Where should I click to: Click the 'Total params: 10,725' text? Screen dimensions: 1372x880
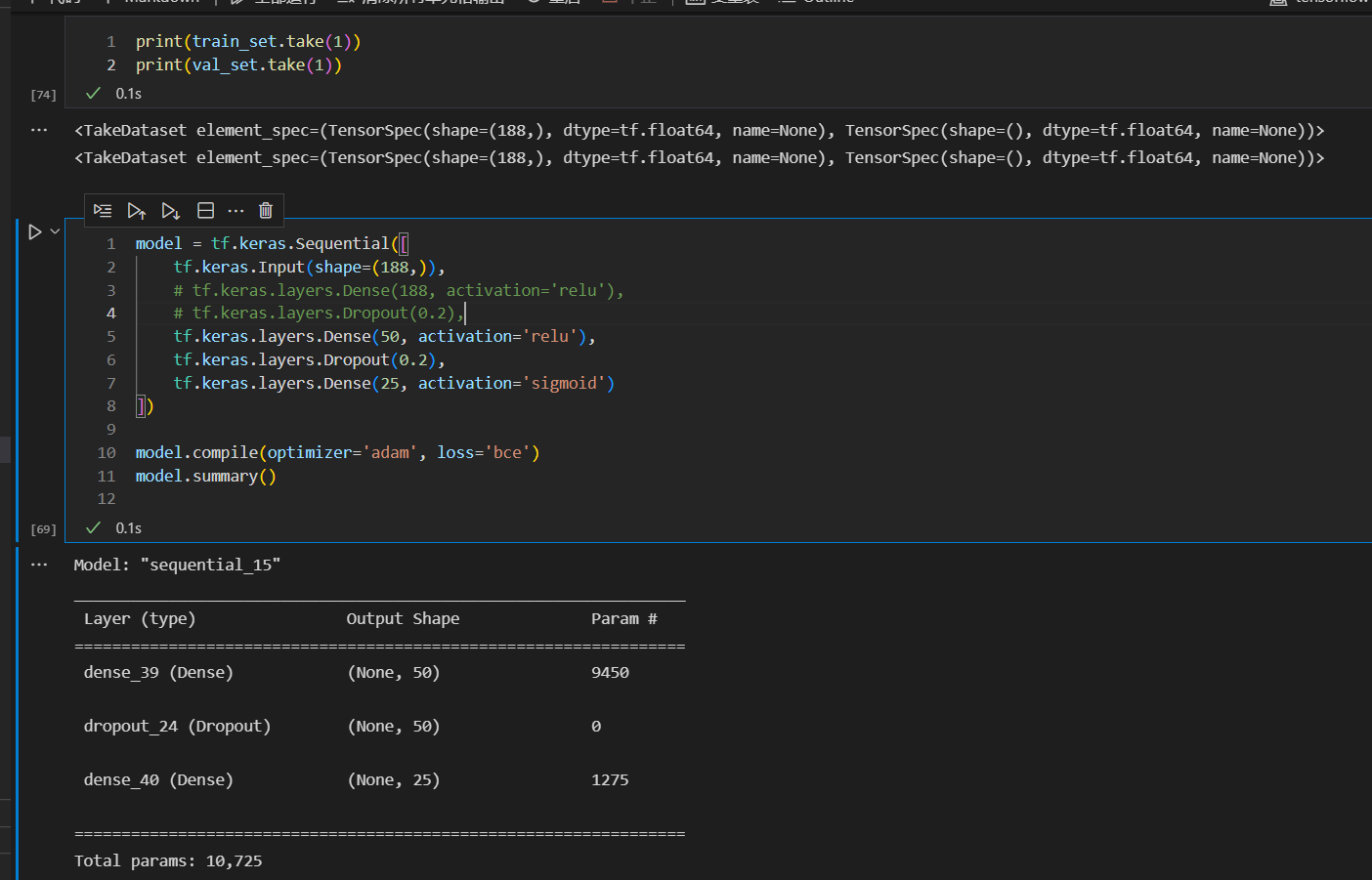168,860
